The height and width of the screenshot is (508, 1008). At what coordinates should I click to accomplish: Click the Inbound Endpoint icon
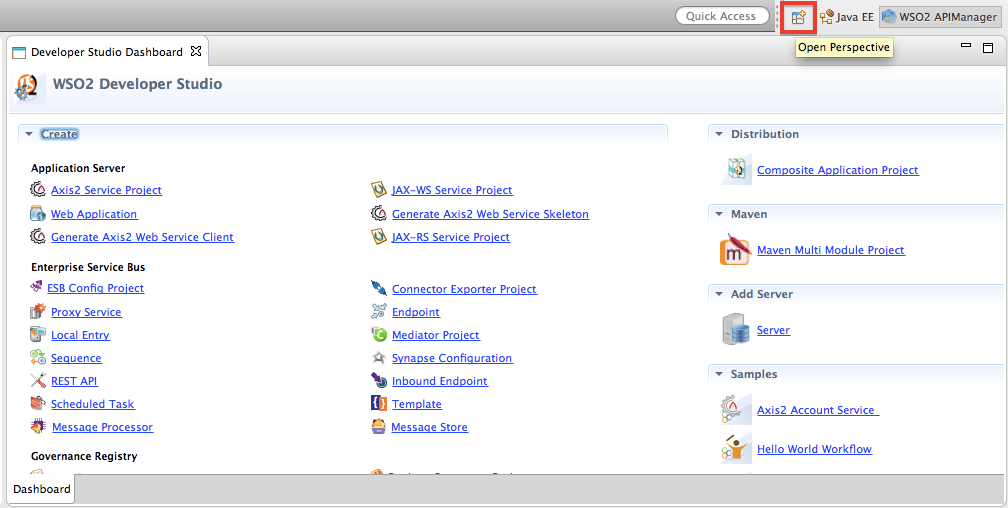click(379, 380)
